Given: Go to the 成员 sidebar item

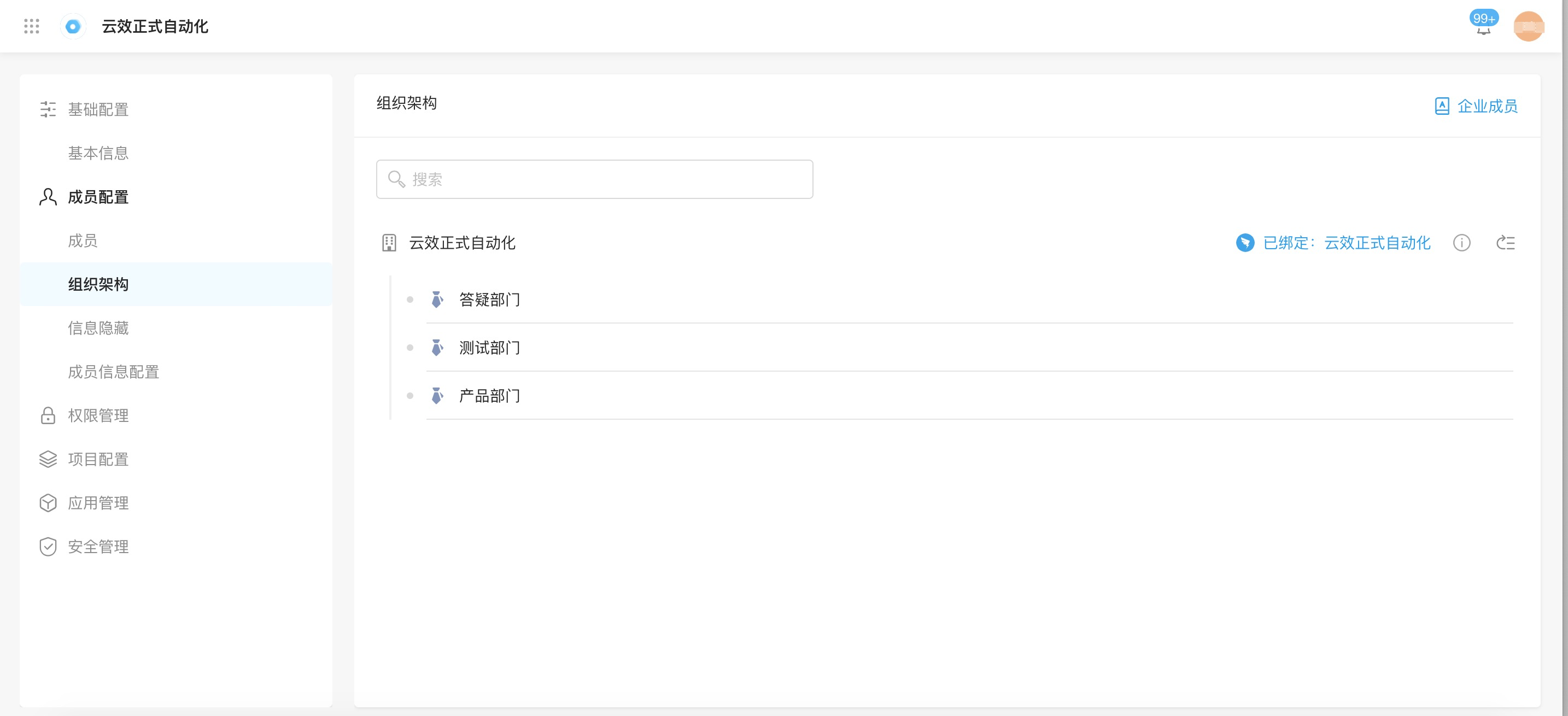Looking at the screenshot, I should (83, 240).
